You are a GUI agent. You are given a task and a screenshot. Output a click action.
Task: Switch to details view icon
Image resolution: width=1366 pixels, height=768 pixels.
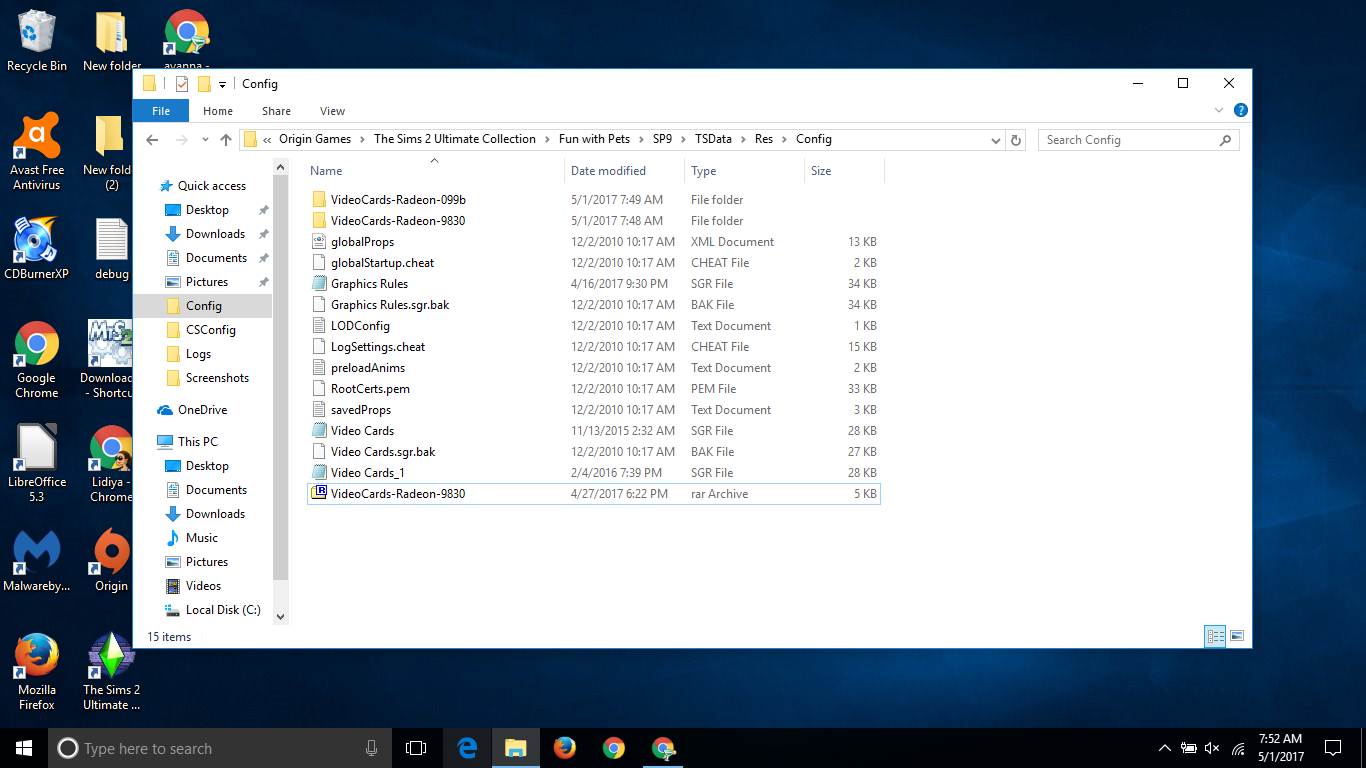[x=1216, y=636]
